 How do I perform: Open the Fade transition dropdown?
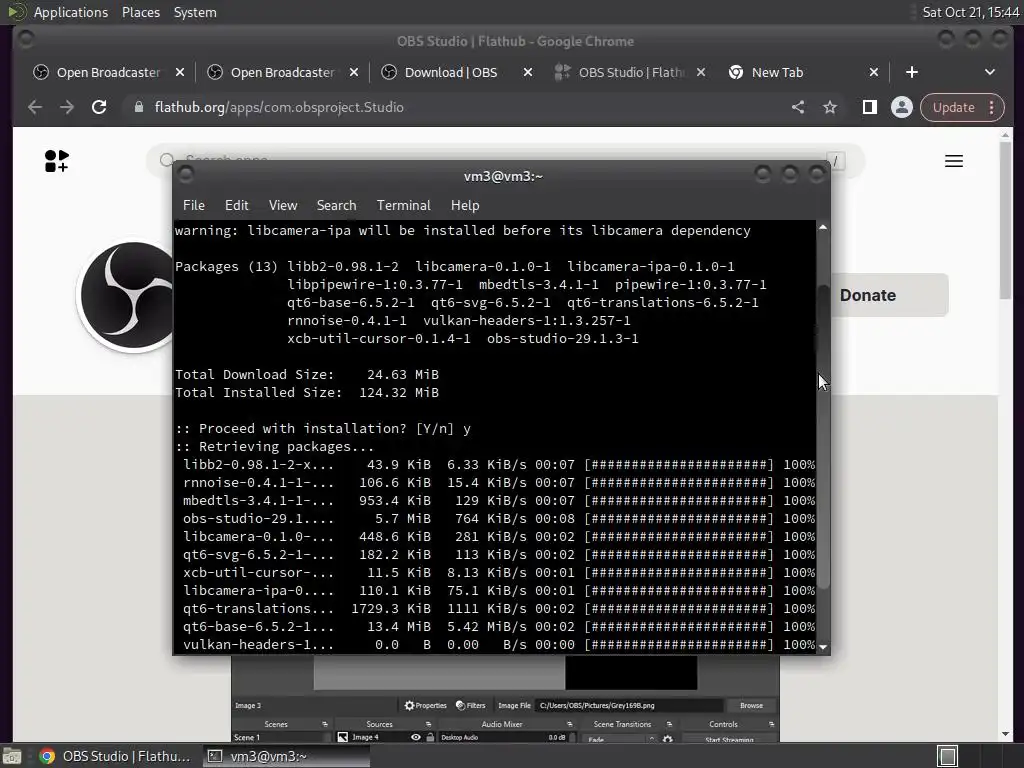tap(620, 739)
